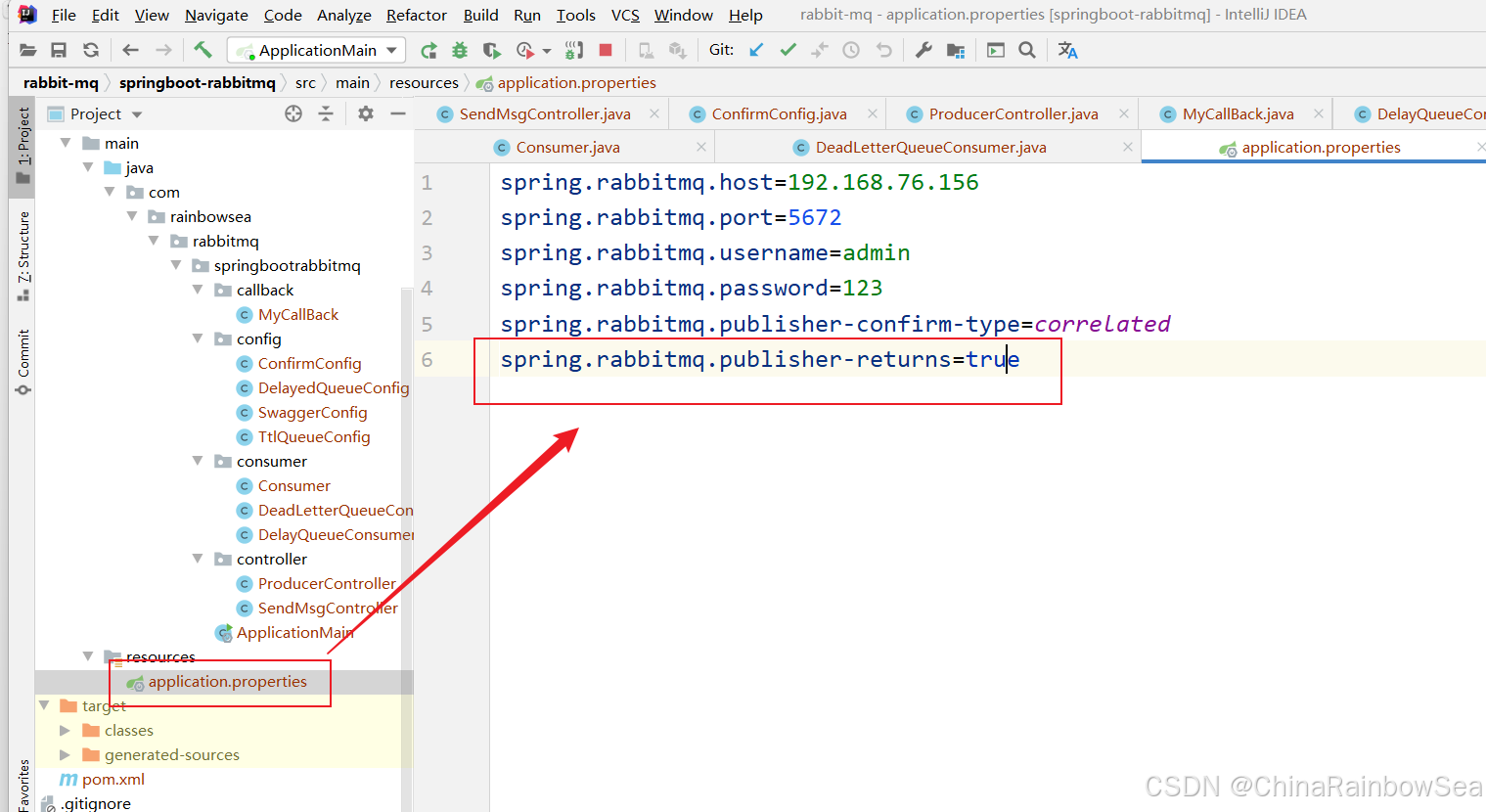Image resolution: width=1486 pixels, height=812 pixels.
Task: Expand the classes folder under target
Action: (65, 730)
